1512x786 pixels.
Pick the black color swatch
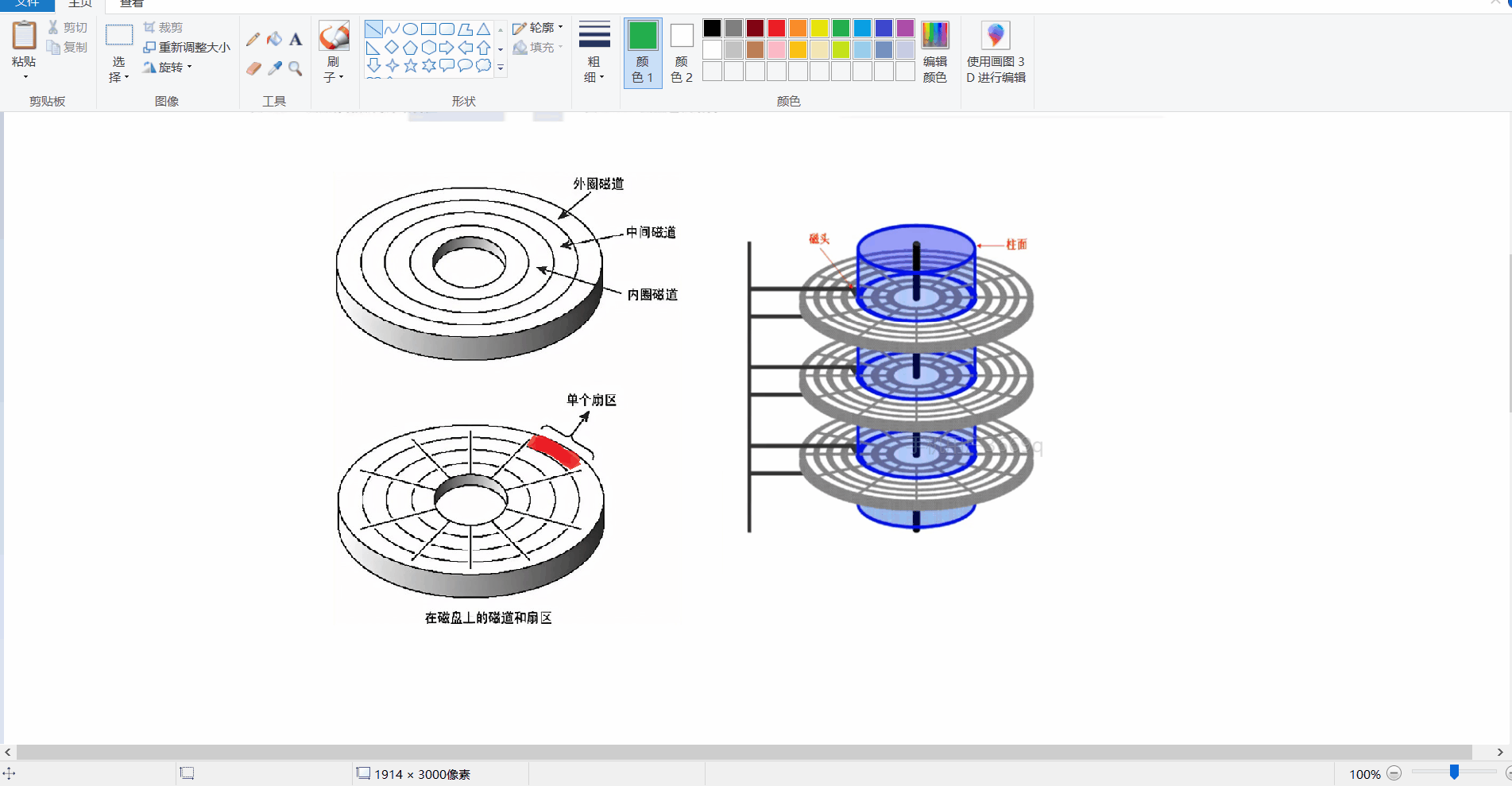pos(713,29)
